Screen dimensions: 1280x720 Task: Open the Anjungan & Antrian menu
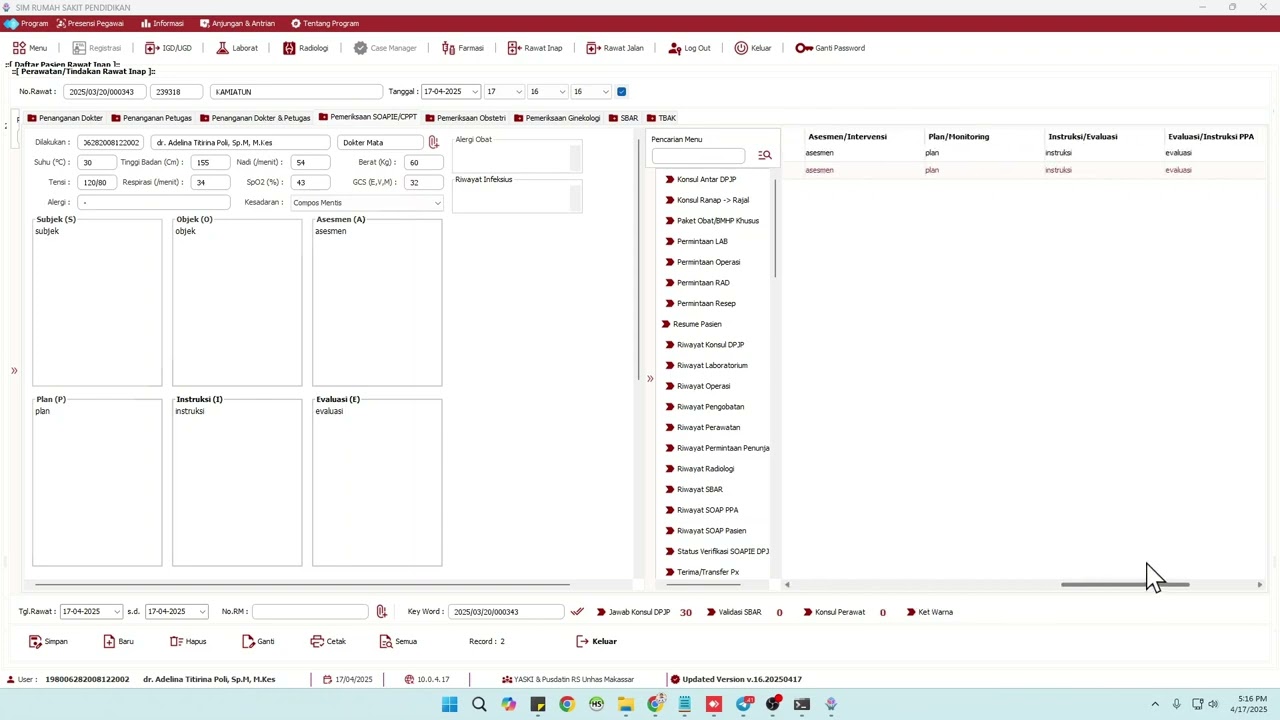(x=237, y=23)
